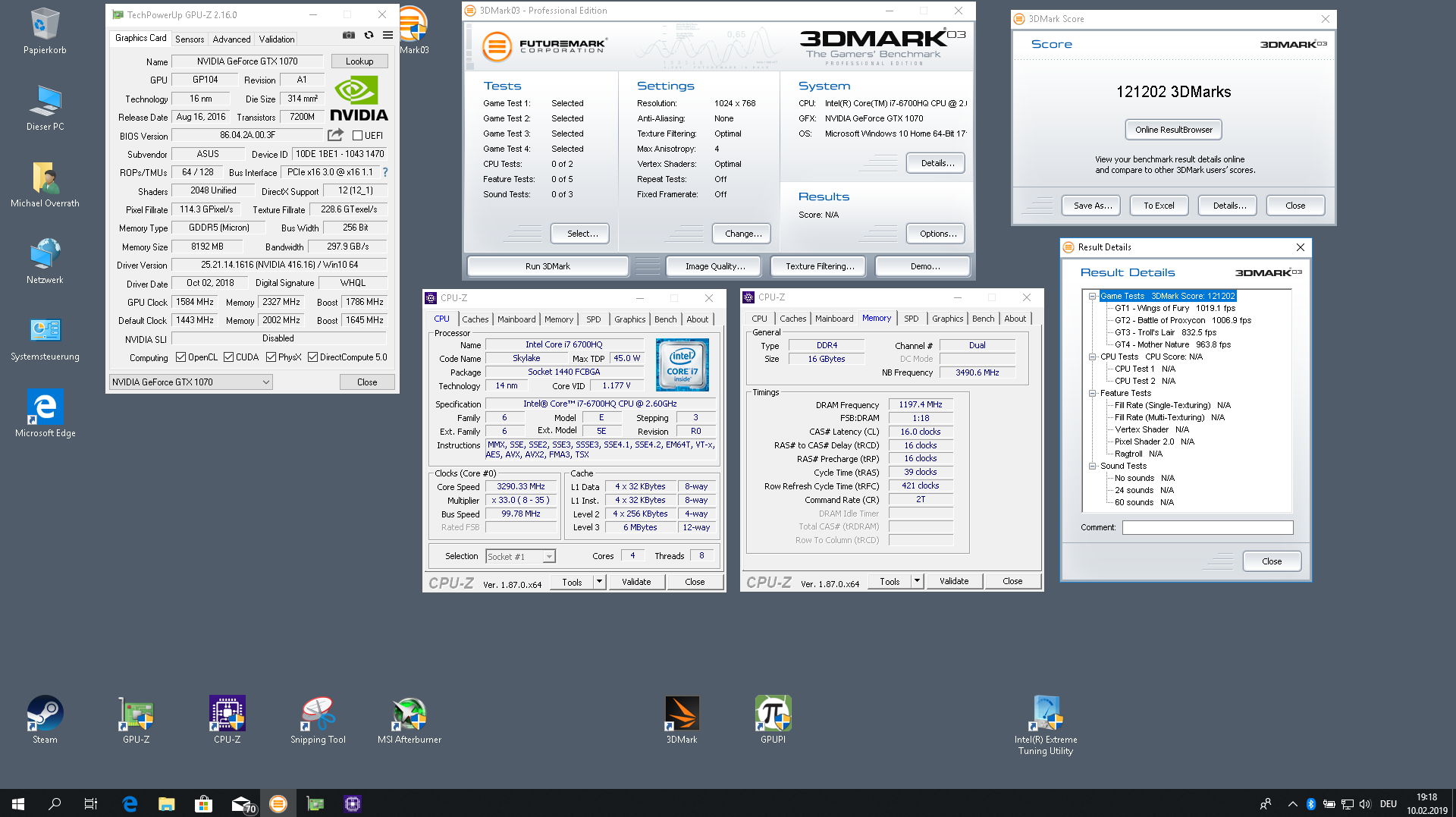
Task: Open Tools dropdown arrow in CPU-Z CPU window
Action: coord(599,582)
